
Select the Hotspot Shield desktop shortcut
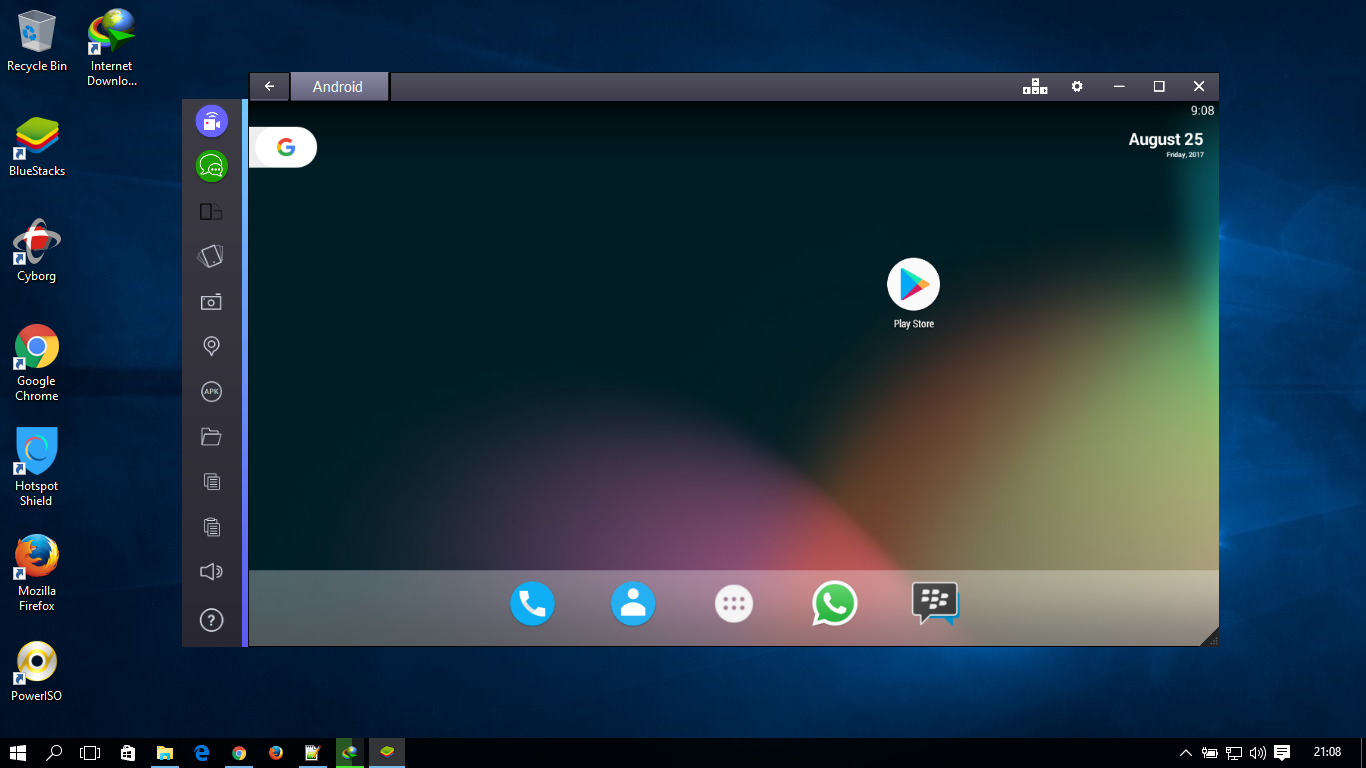point(37,468)
